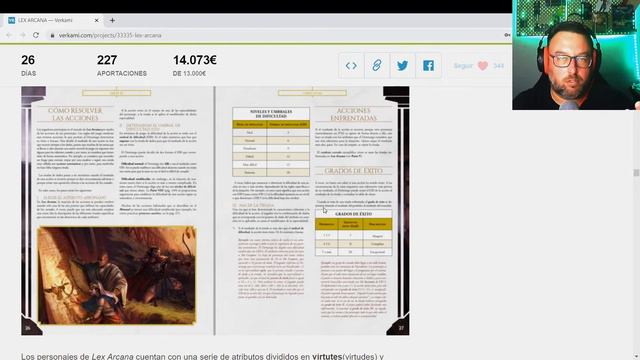Close the LEX ARCANA browser tab
Viewport: 640px width, 360px height.
pyautogui.click(x=97, y=20)
